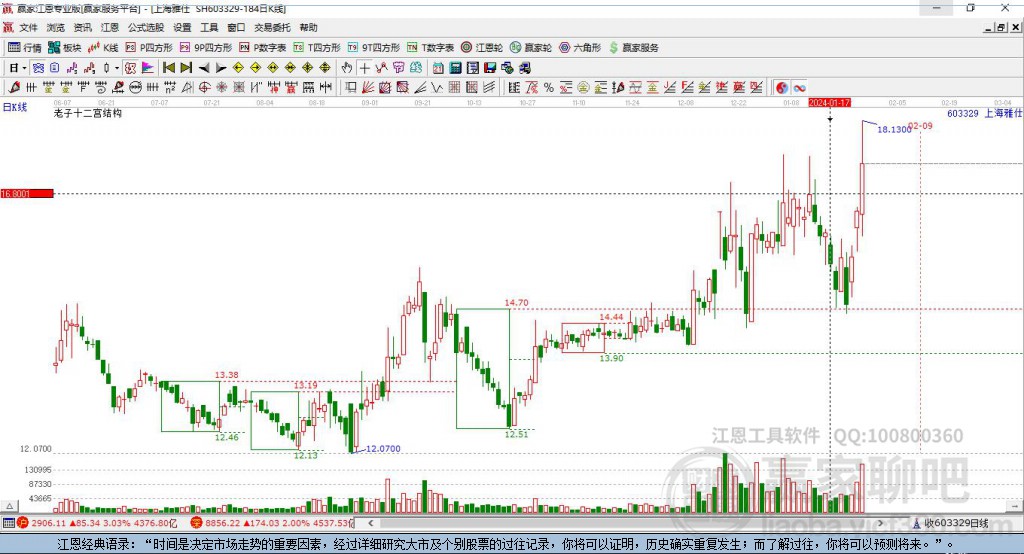Image resolution: width=1024 pixels, height=554 pixels.
Task: Open the T四方形 time square
Action: click(x=317, y=48)
